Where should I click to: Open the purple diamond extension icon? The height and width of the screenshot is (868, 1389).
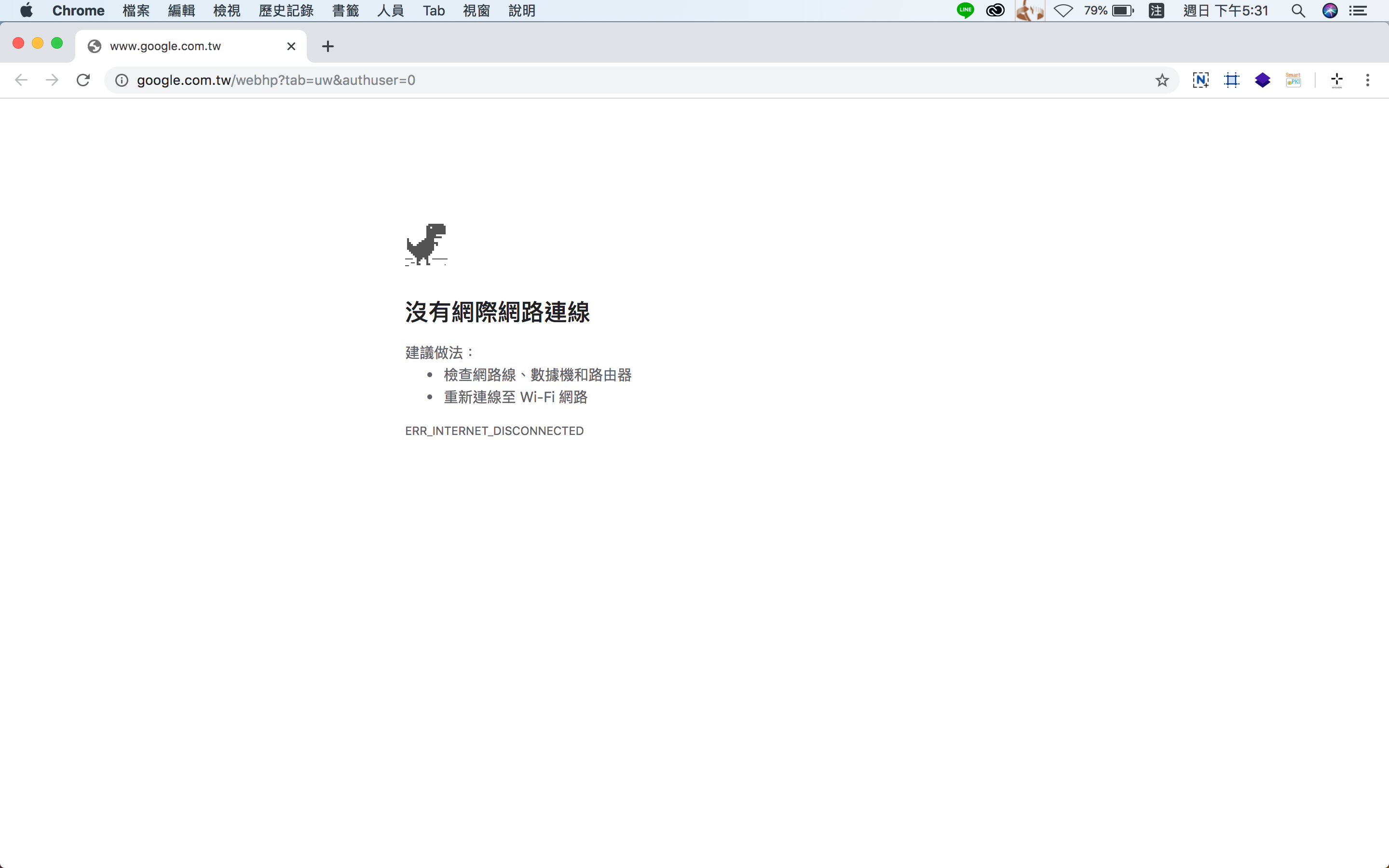1262,80
